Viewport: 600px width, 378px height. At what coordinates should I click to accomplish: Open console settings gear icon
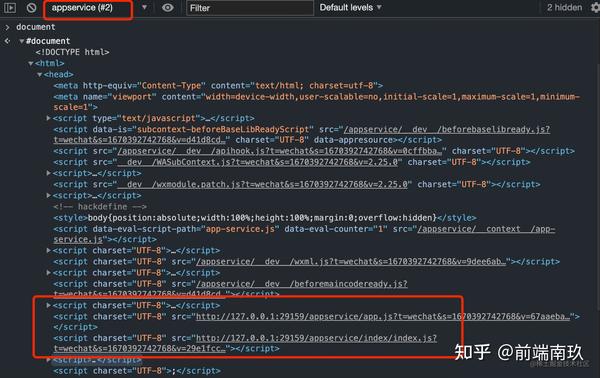click(x=595, y=8)
